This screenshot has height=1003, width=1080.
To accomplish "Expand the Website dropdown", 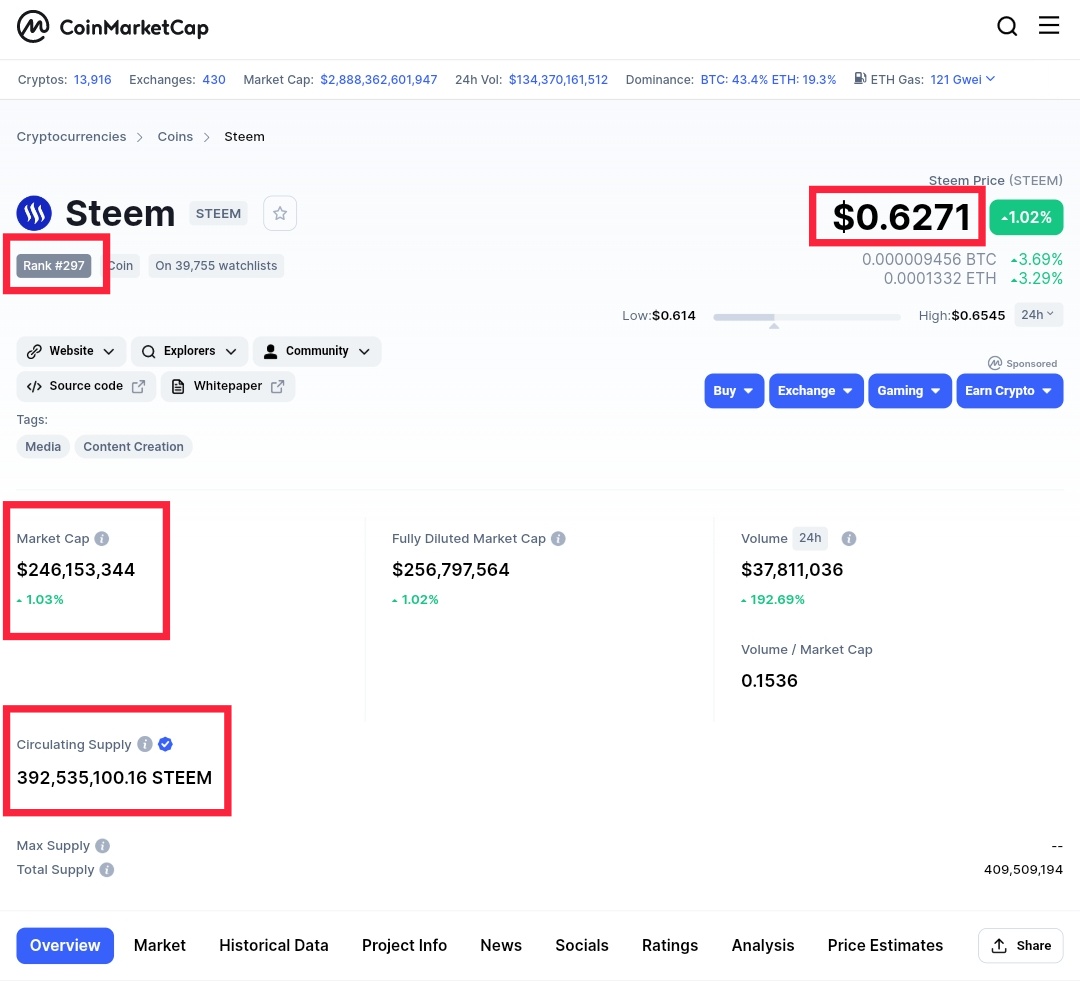I will pyautogui.click(x=71, y=351).
